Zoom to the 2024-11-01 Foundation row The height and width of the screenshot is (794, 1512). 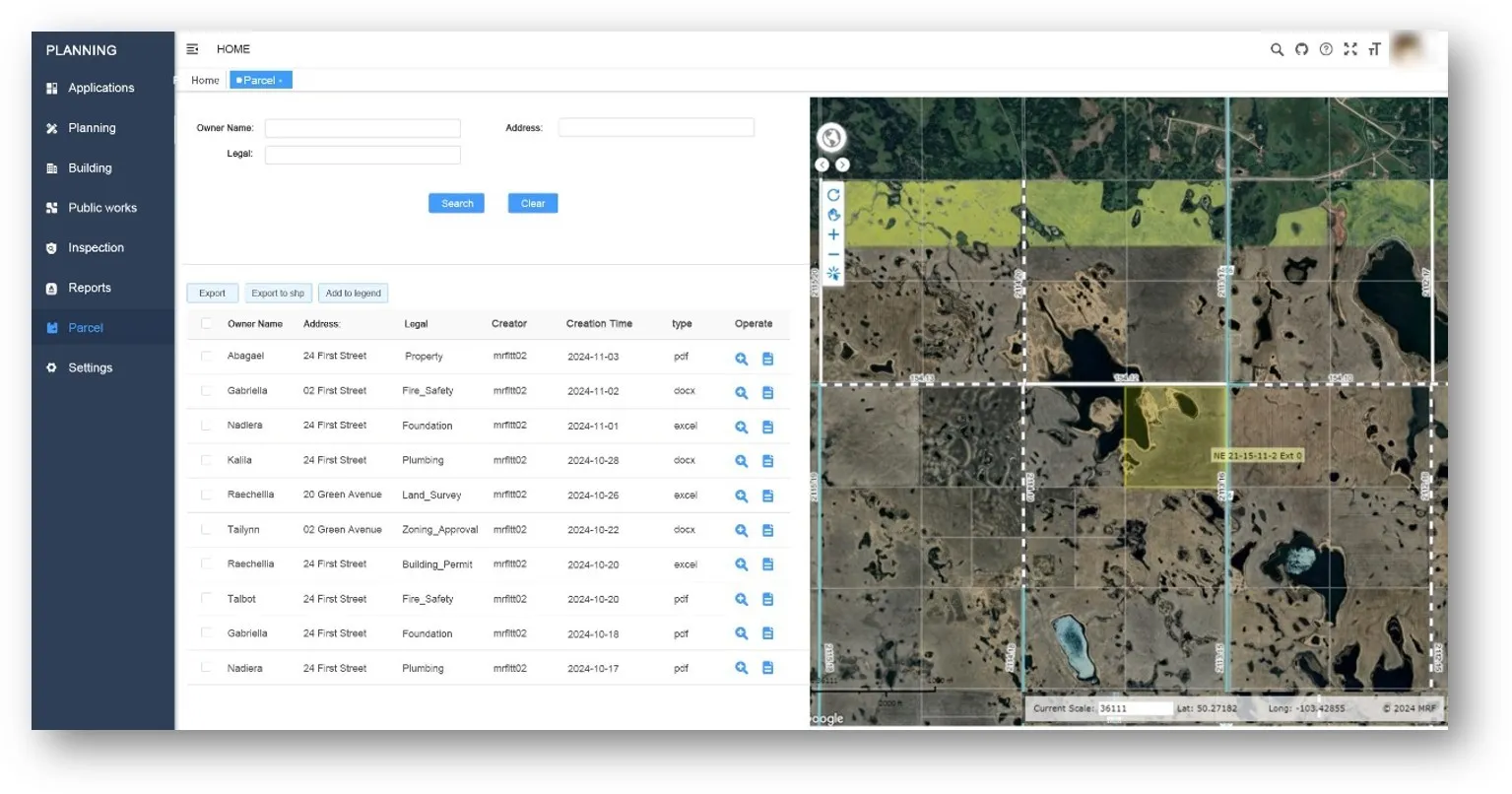point(742,427)
